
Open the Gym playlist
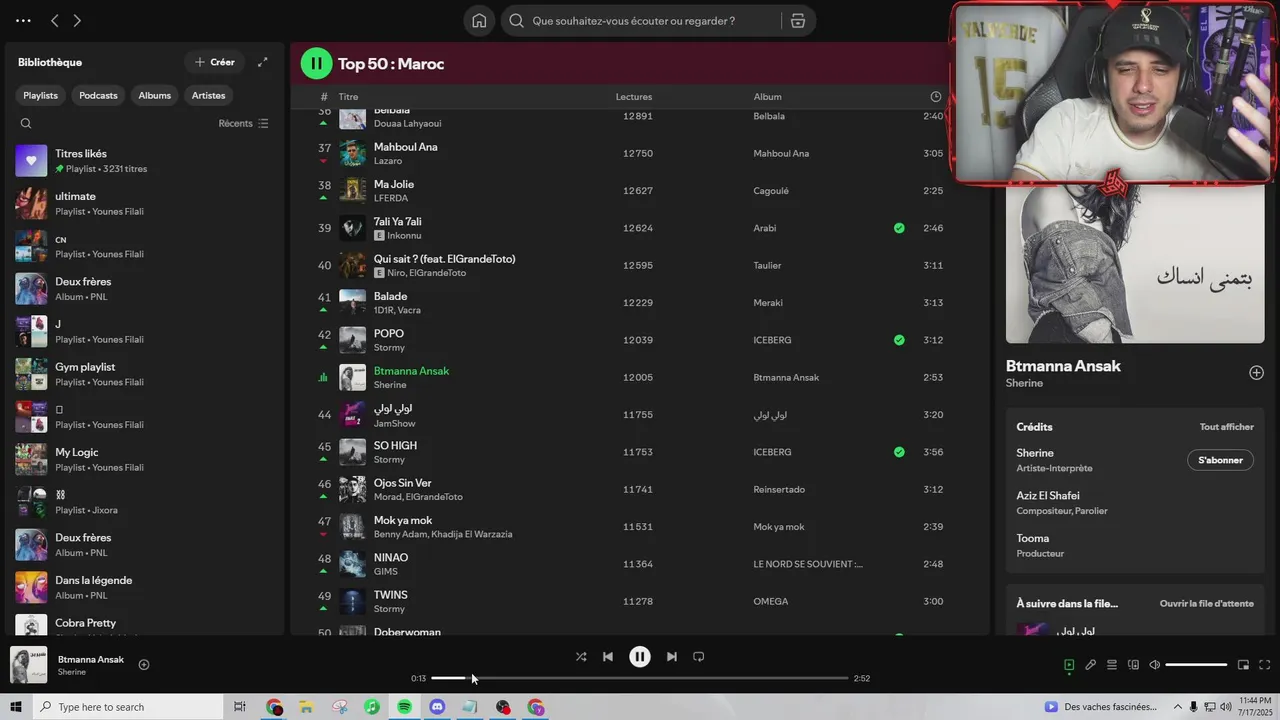pos(145,374)
